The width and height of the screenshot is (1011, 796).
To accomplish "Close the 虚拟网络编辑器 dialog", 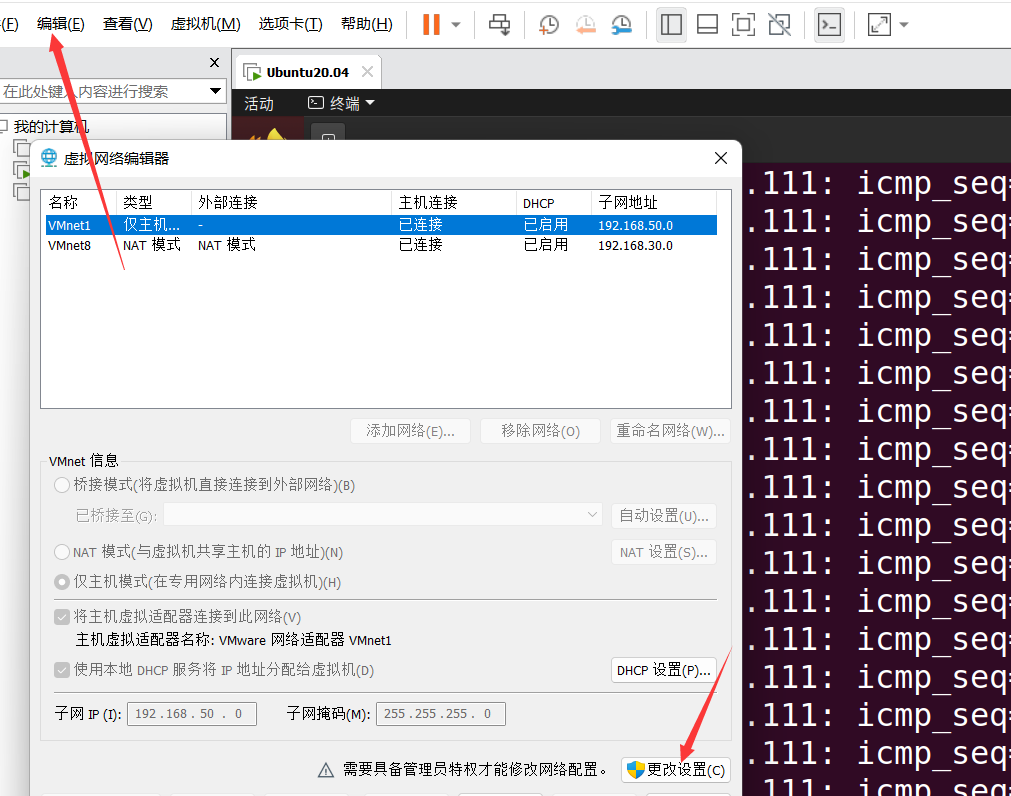I will coord(721,158).
